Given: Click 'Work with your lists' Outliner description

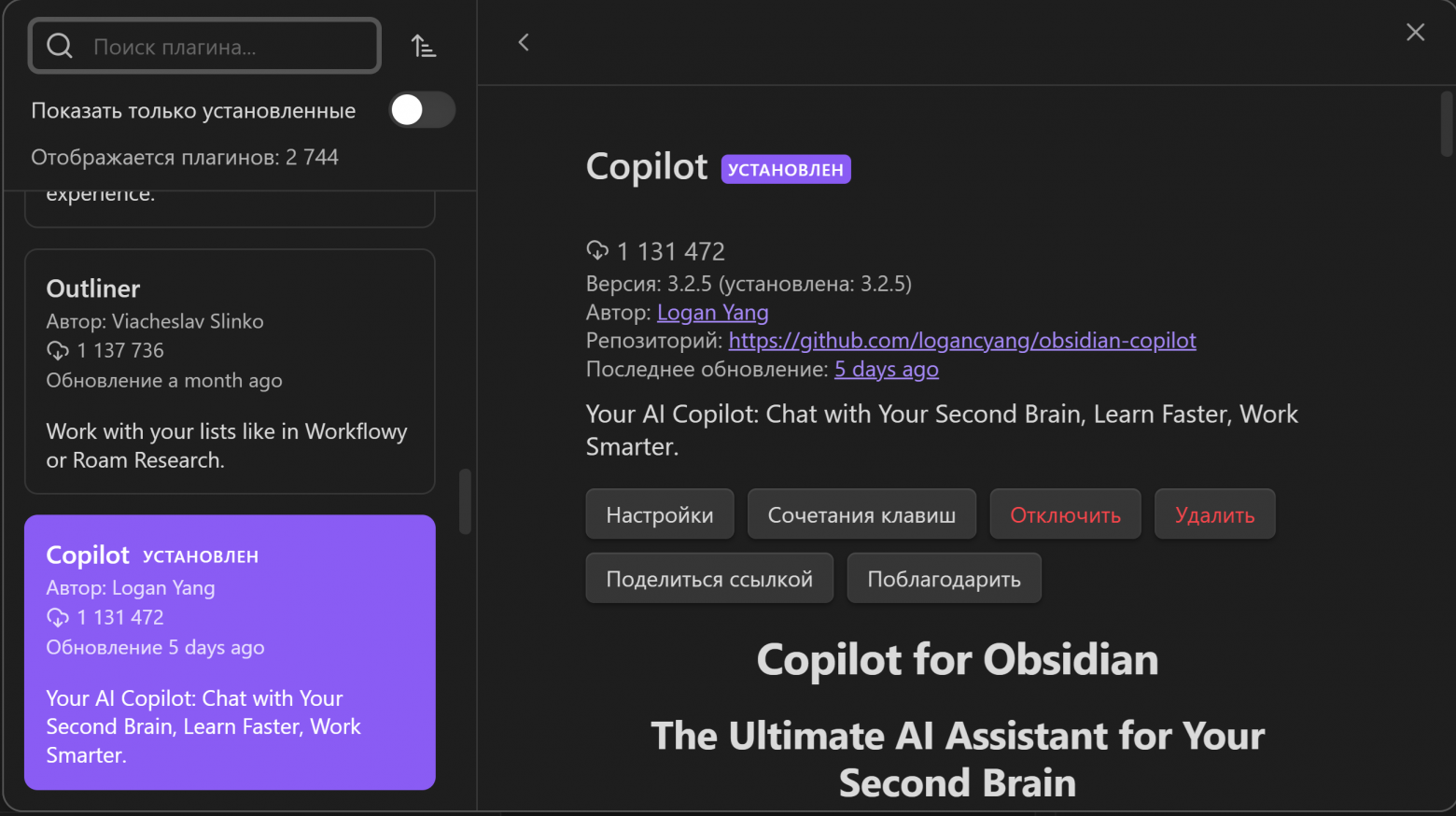Looking at the screenshot, I should (x=227, y=445).
